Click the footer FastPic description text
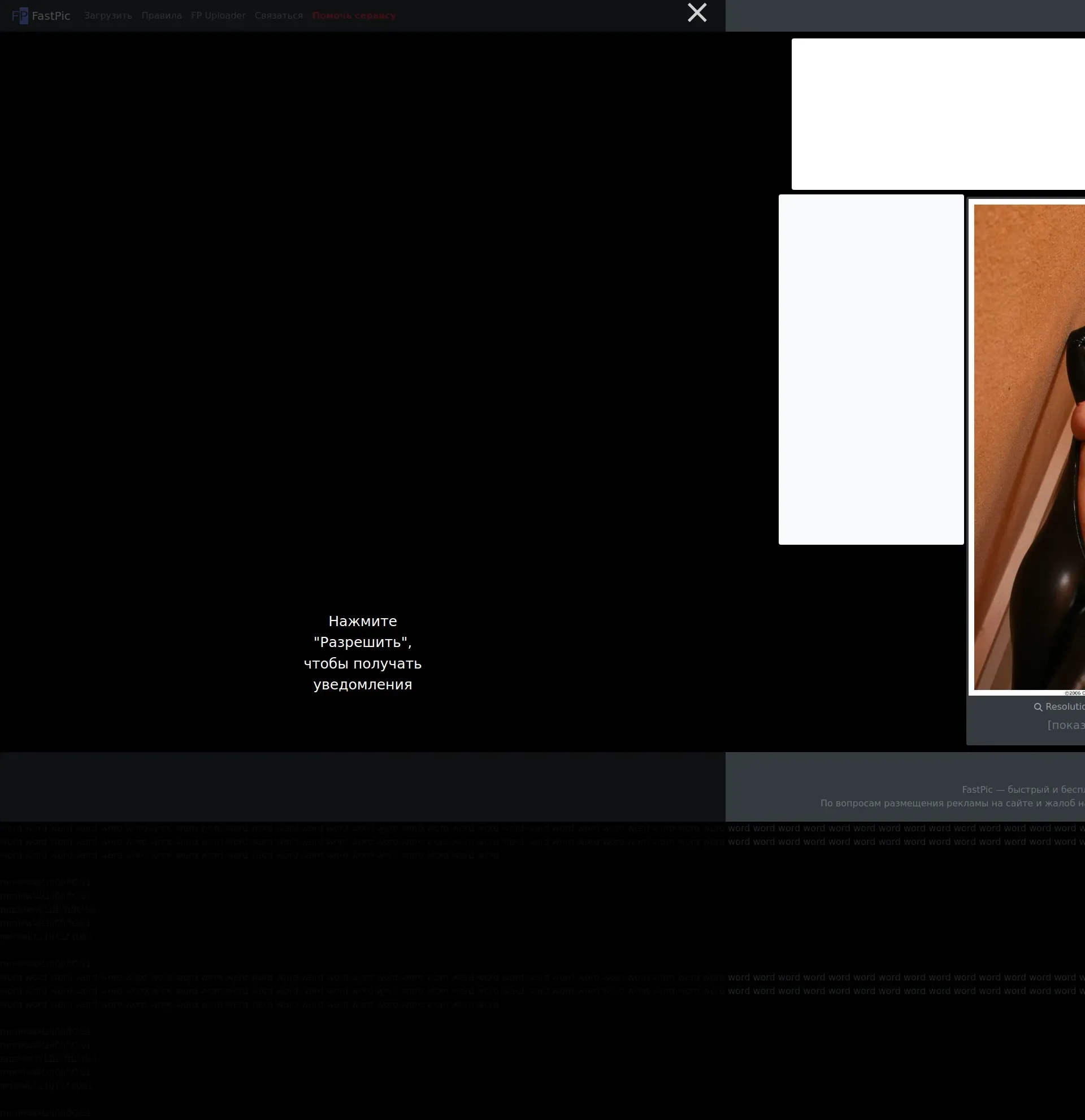Image resolution: width=1085 pixels, height=1120 pixels. point(1023,789)
